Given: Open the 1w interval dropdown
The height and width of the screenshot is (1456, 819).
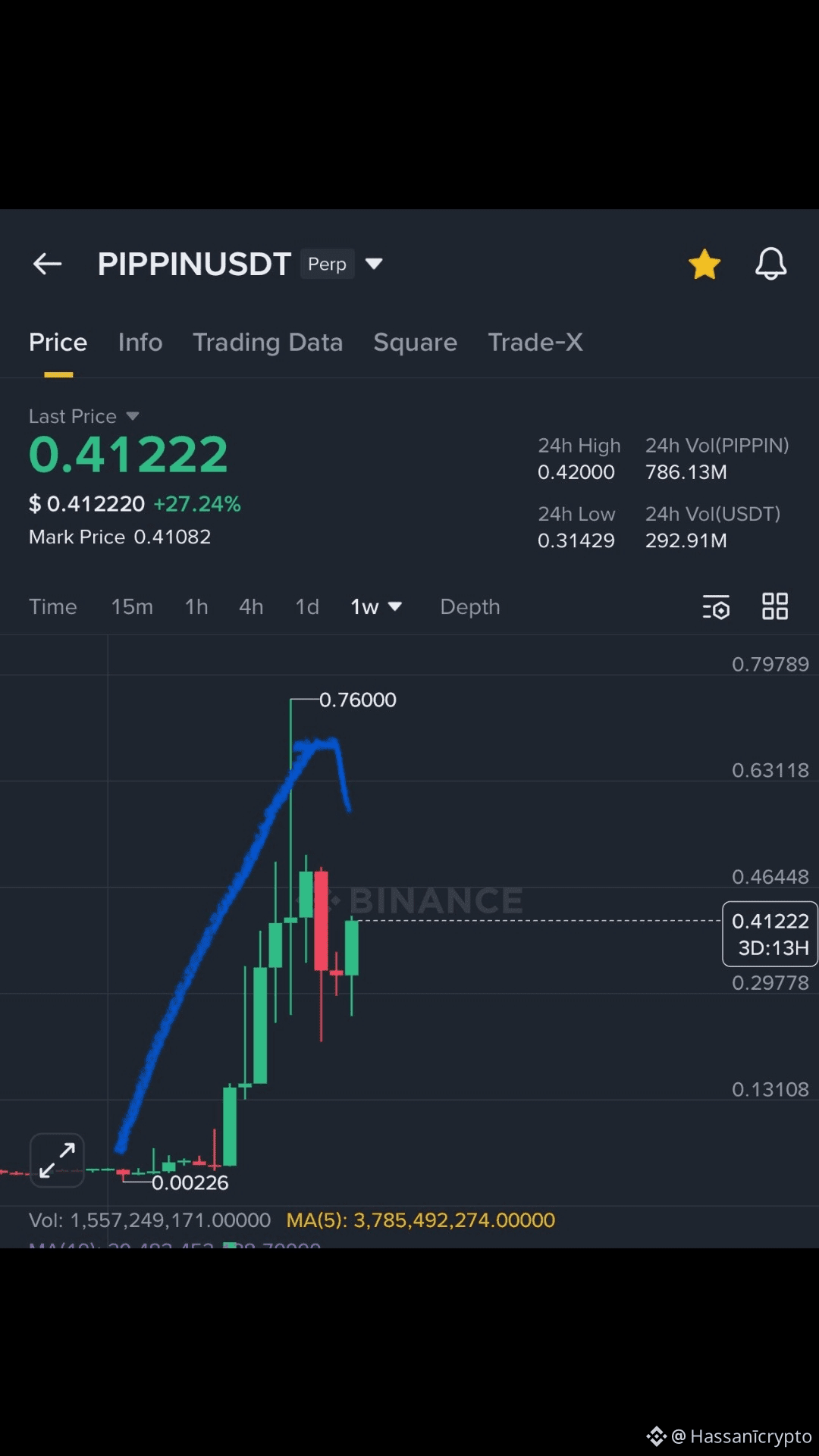Looking at the screenshot, I should [x=376, y=607].
